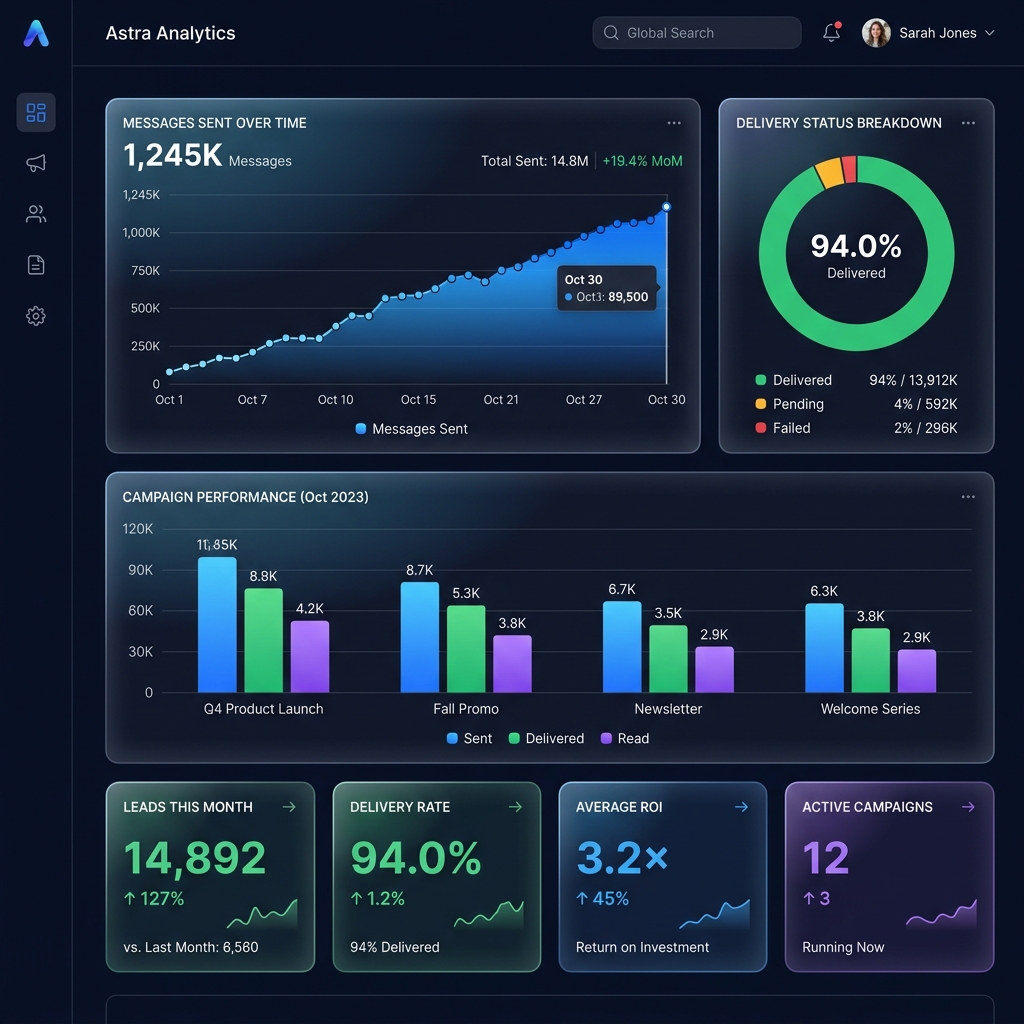This screenshot has width=1024, height=1024.
Task: Click the 'Oct 15' x-axis label
Action: 418,400
